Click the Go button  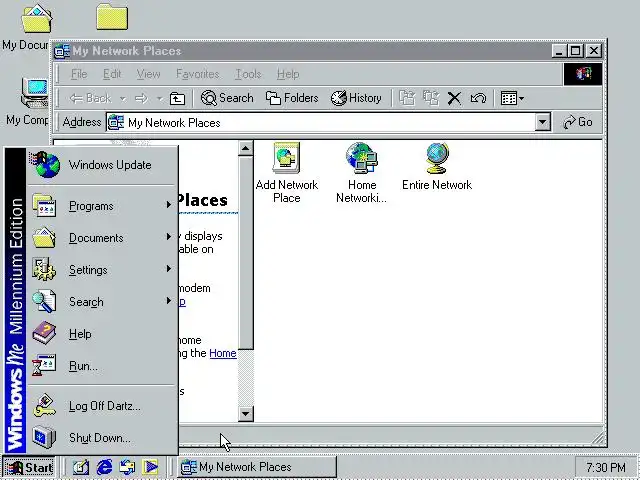pyautogui.click(x=577, y=122)
